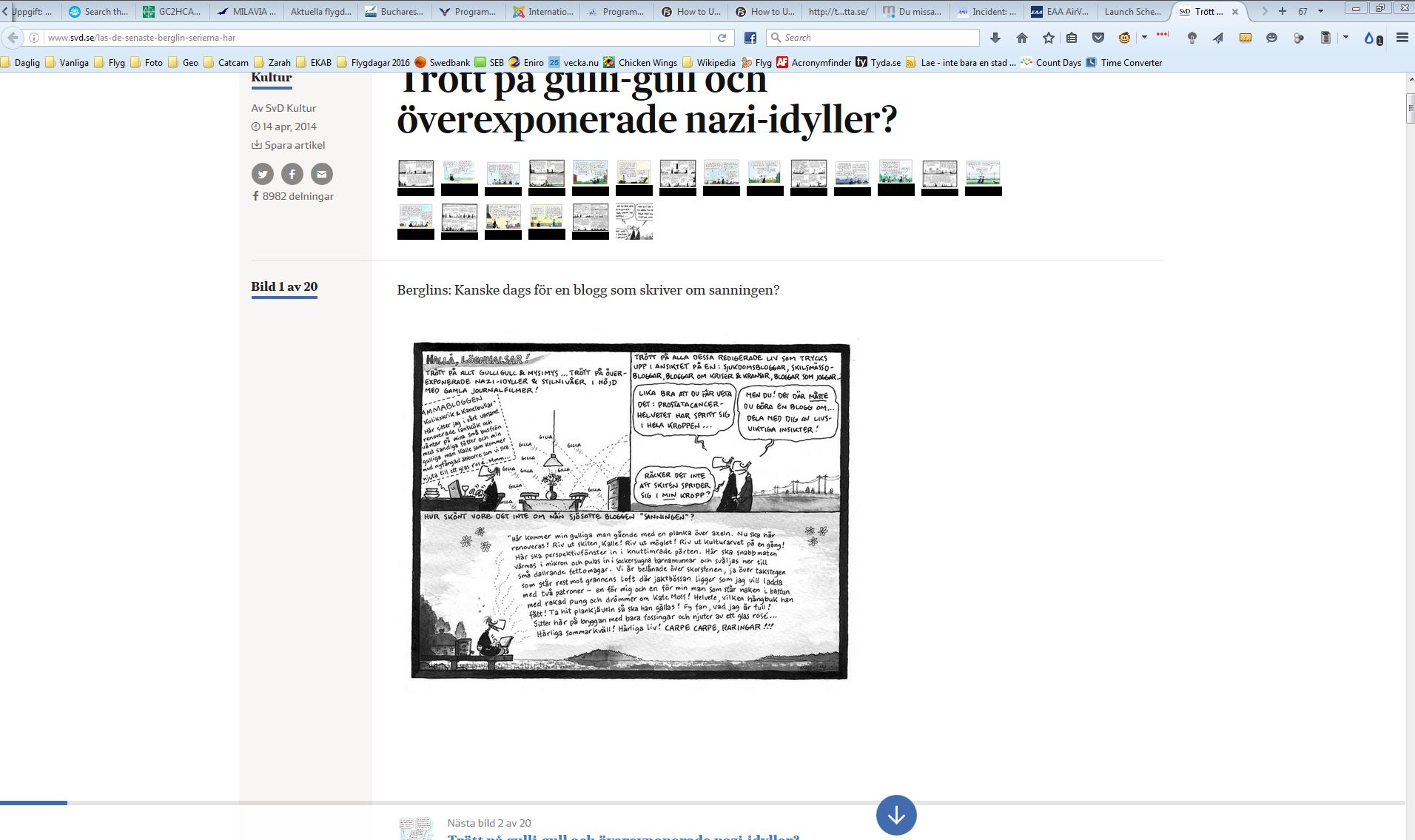The width and height of the screenshot is (1415, 840).
Task: Open the Kultur section link
Action: click(272, 78)
